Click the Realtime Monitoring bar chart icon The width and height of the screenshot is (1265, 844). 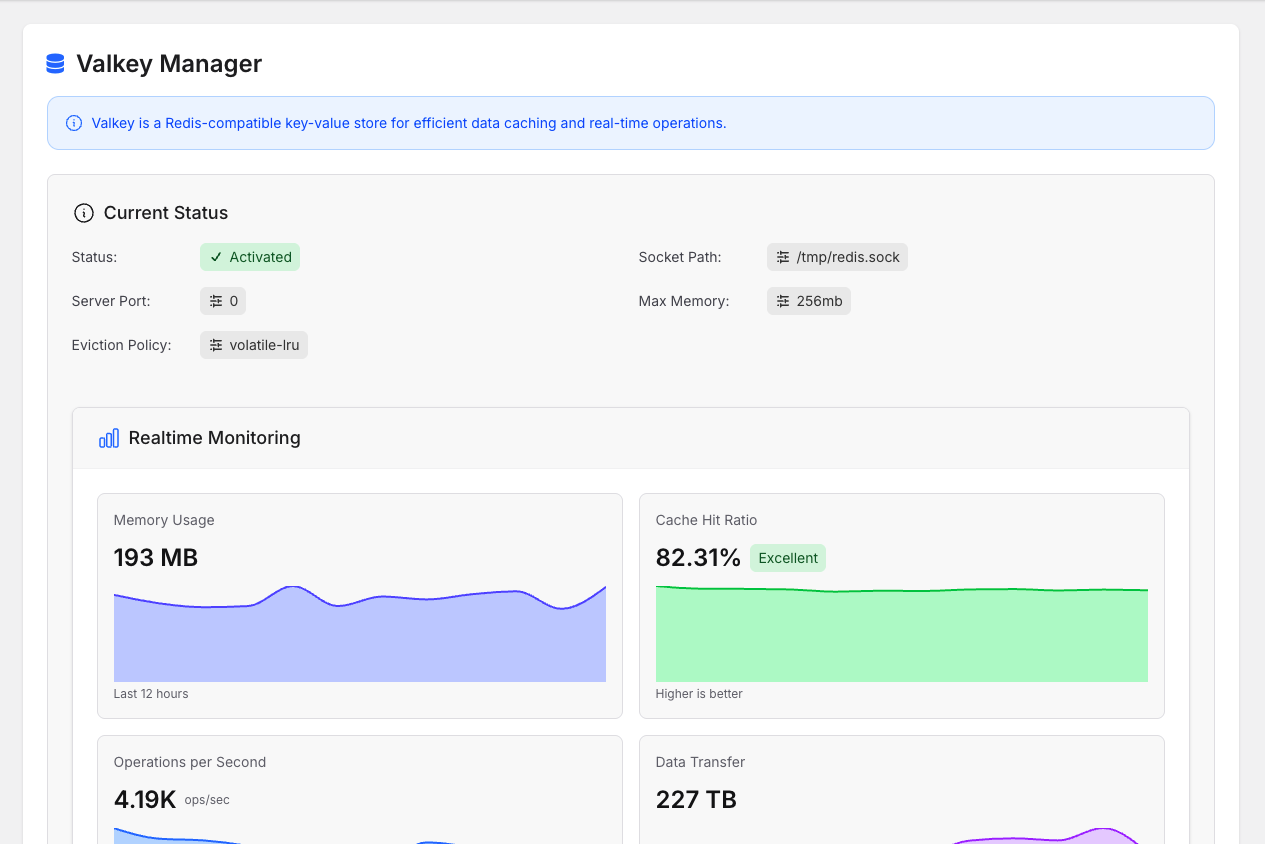(109, 438)
